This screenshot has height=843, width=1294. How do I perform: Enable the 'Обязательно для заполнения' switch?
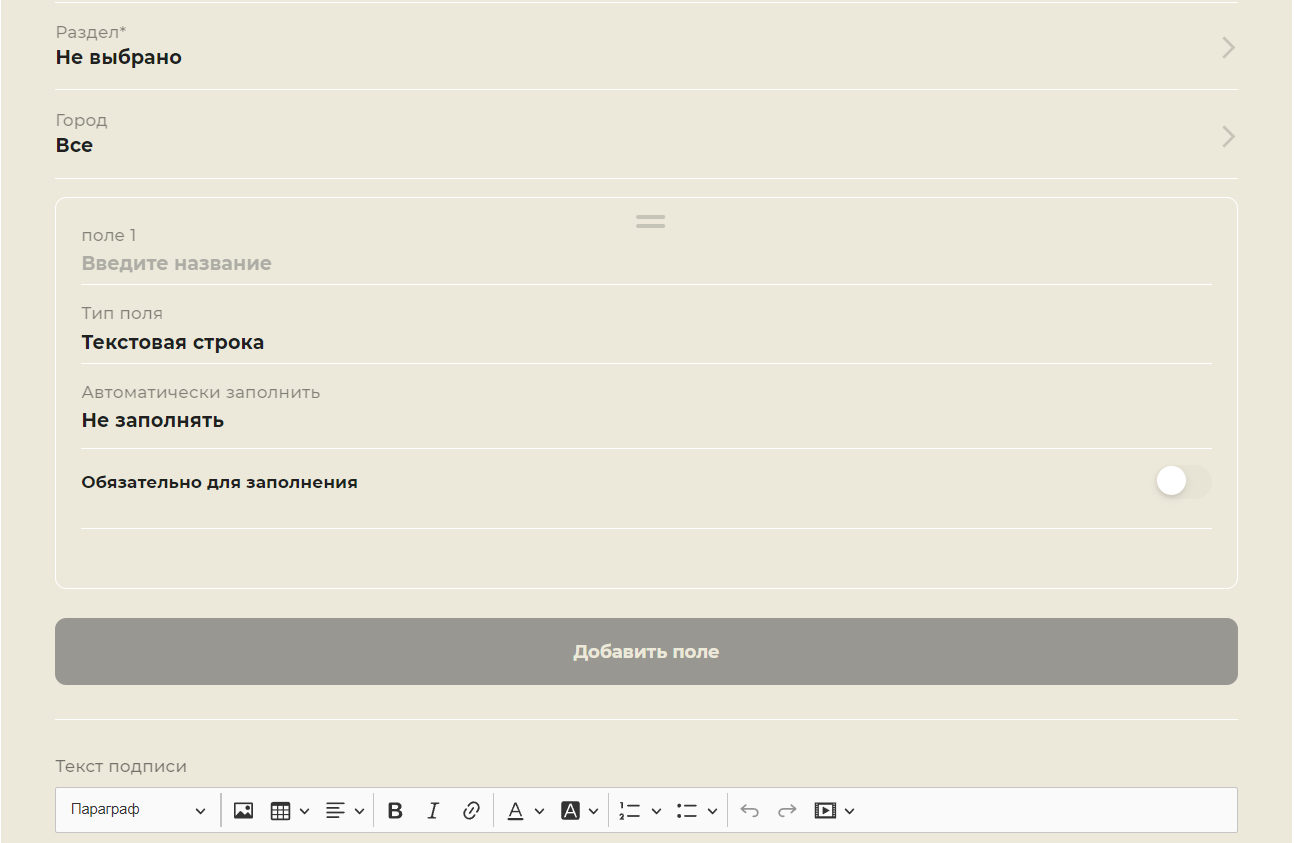tap(1183, 482)
